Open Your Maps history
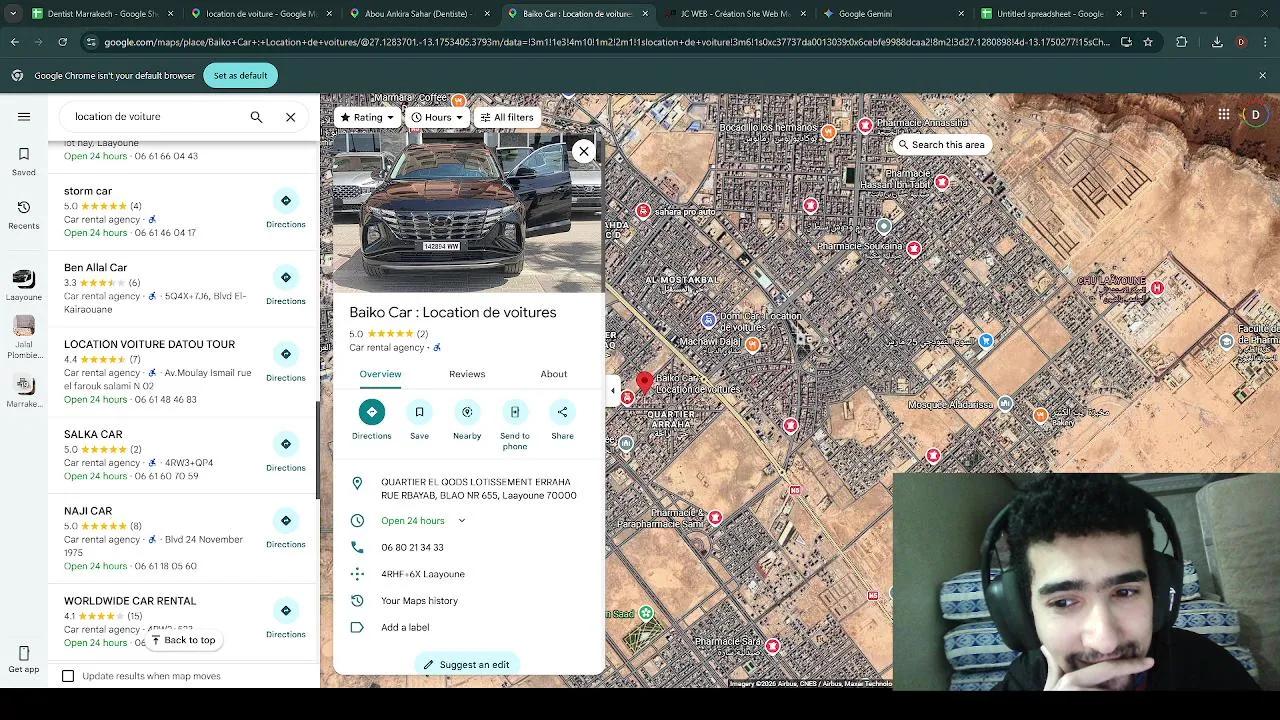The width and height of the screenshot is (1280, 720). coord(419,601)
